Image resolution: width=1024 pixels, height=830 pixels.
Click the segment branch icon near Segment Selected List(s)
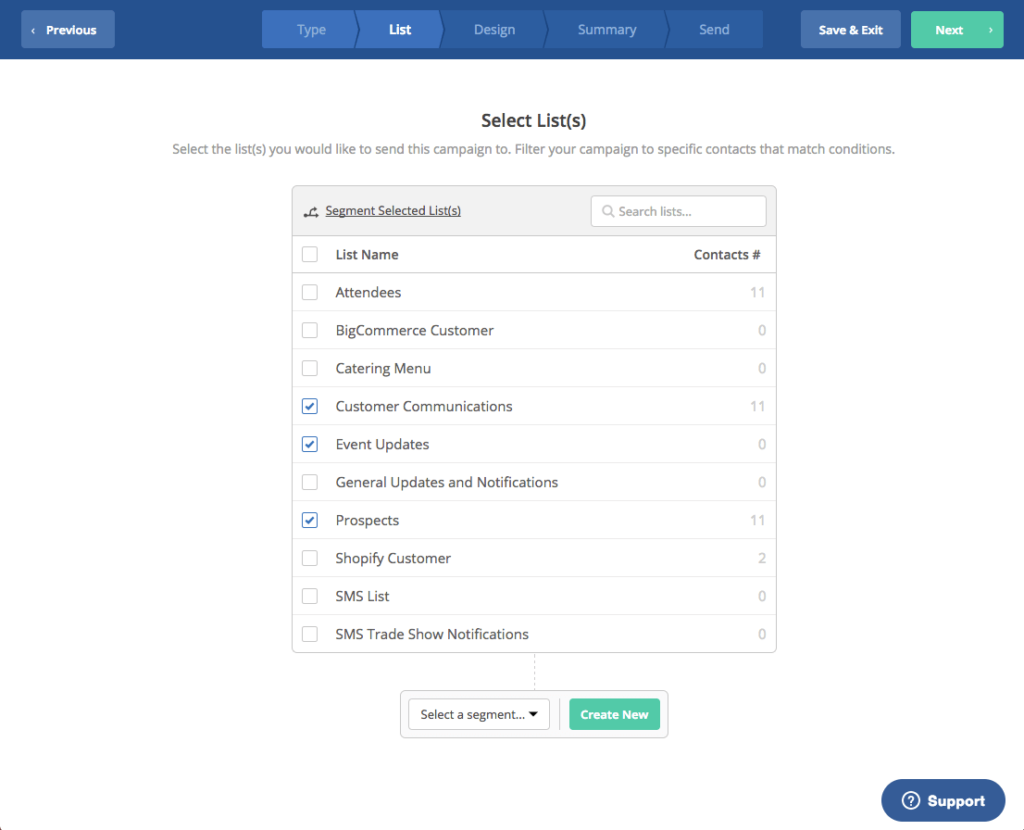click(x=311, y=210)
